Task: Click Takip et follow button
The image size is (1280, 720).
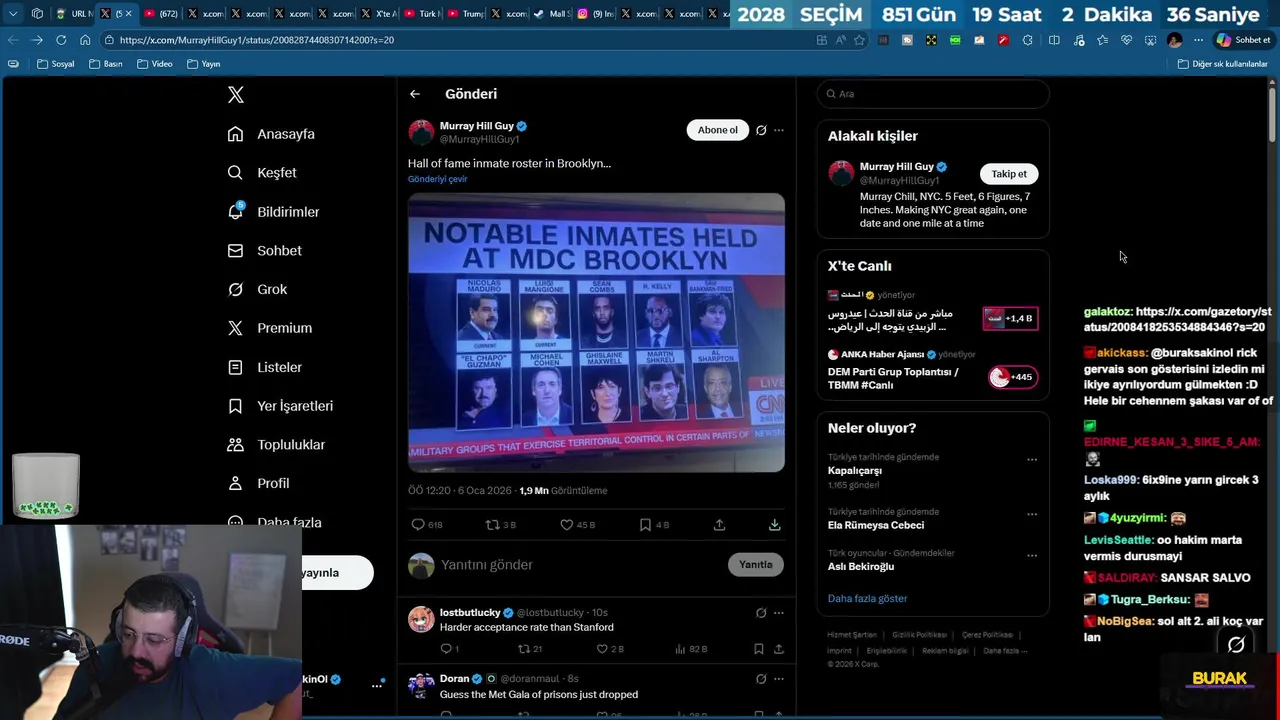Action: tap(1008, 174)
